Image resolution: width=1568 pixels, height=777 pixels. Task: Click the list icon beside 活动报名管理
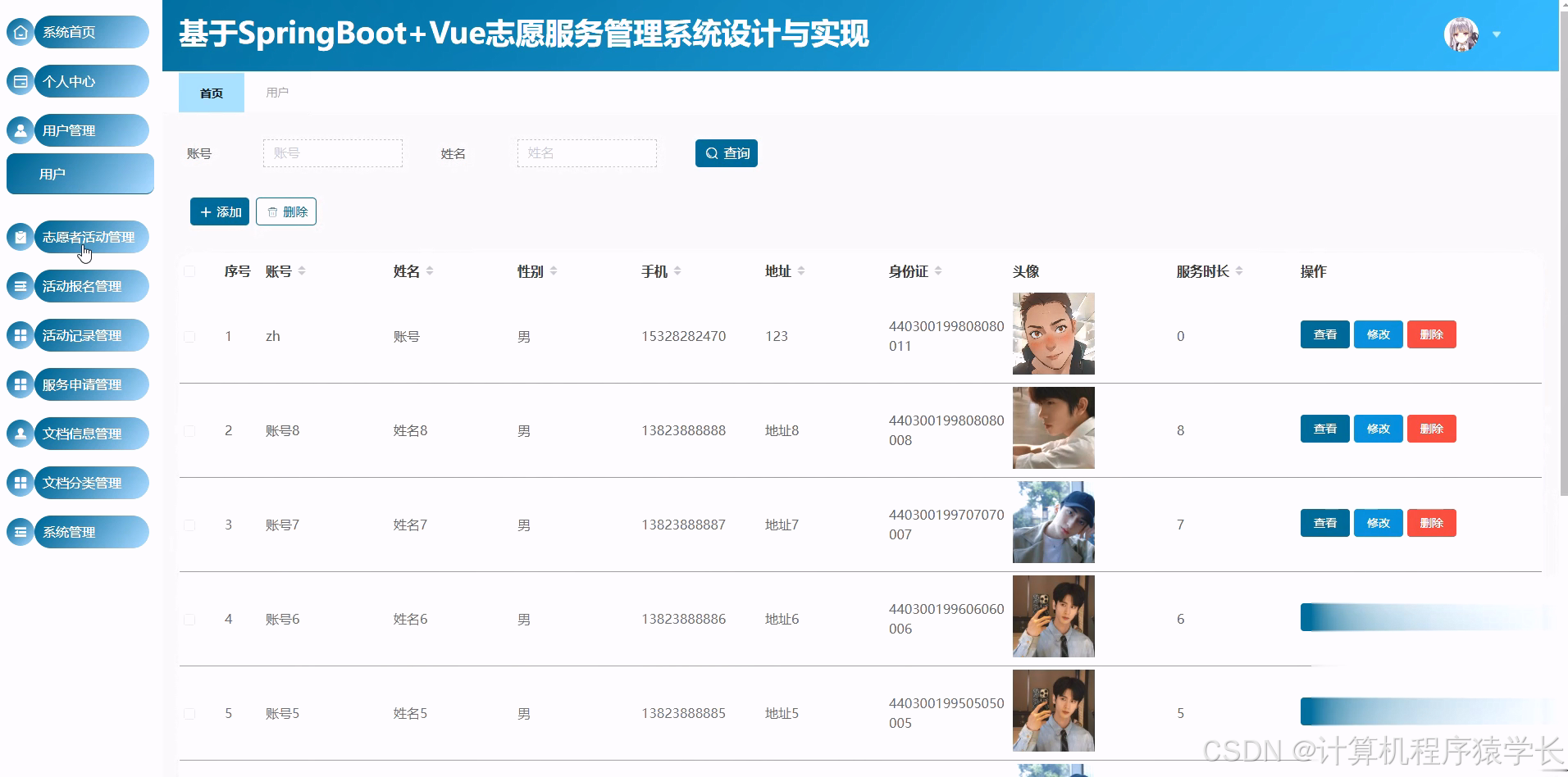pos(21,286)
